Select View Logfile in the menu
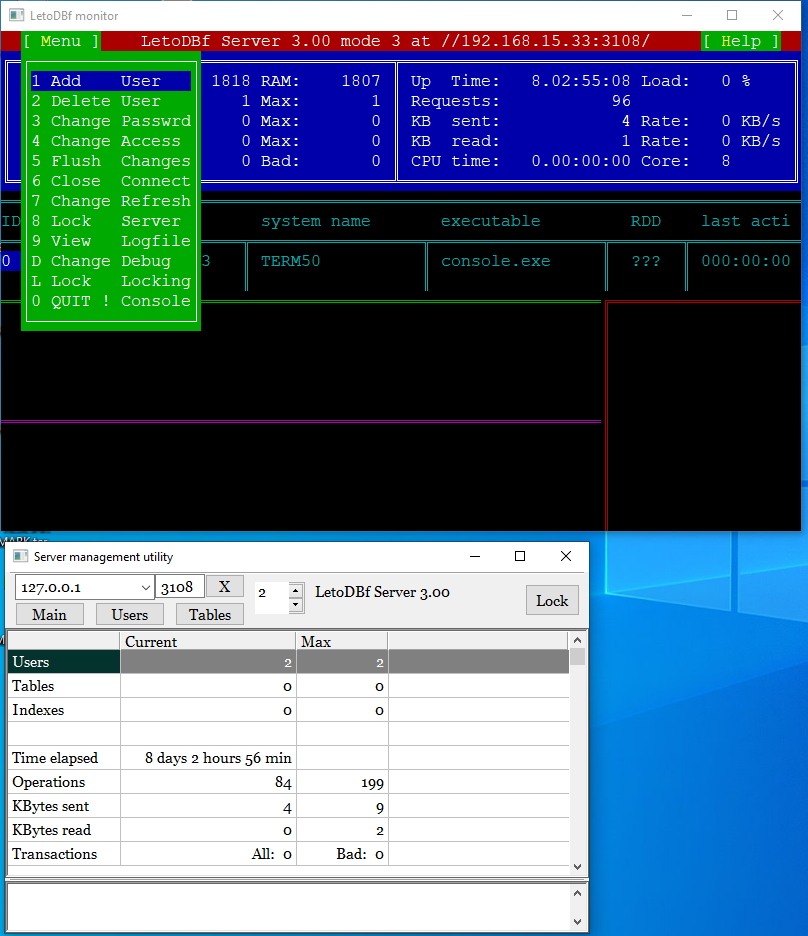The width and height of the screenshot is (808, 936). coord(110,241)
